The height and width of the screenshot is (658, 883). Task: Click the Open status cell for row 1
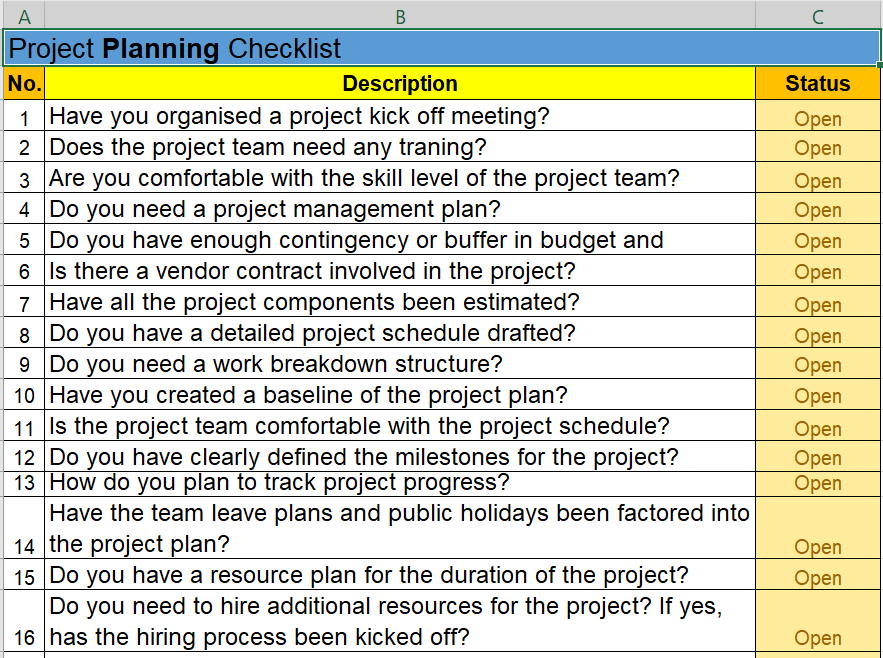(817, 117)
